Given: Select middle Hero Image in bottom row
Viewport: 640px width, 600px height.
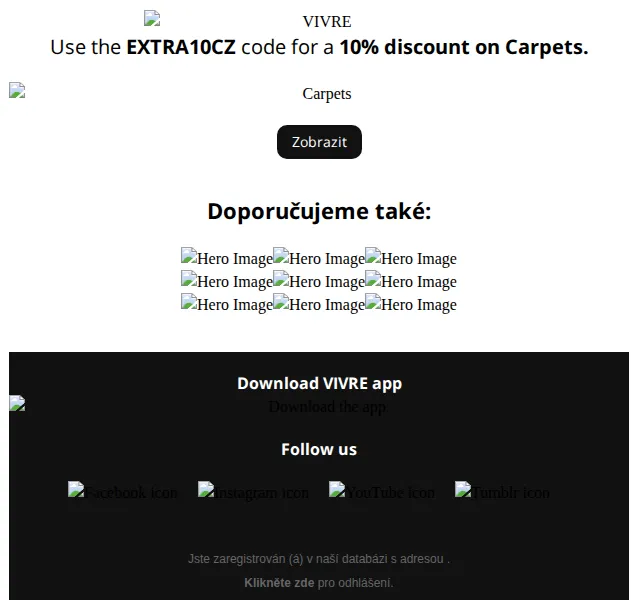Looking at the screenshot, I should [319, 304].
